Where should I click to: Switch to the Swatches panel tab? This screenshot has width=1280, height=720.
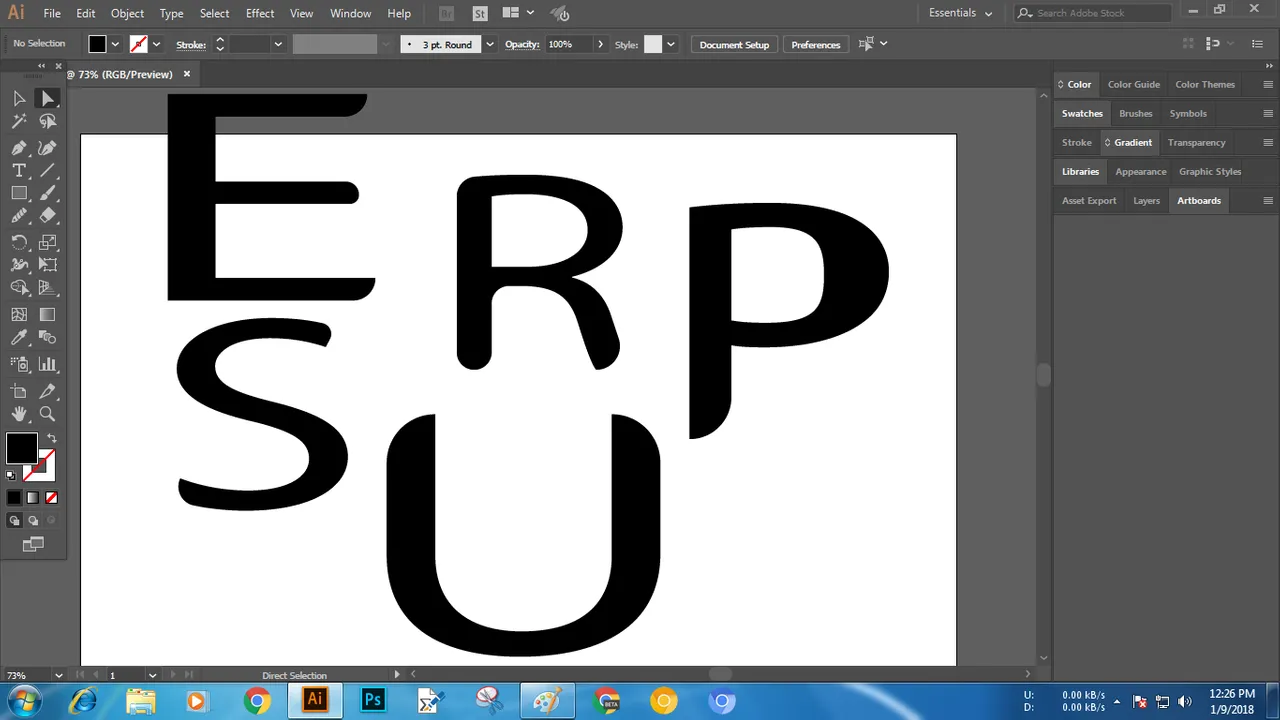(1082, 113)
